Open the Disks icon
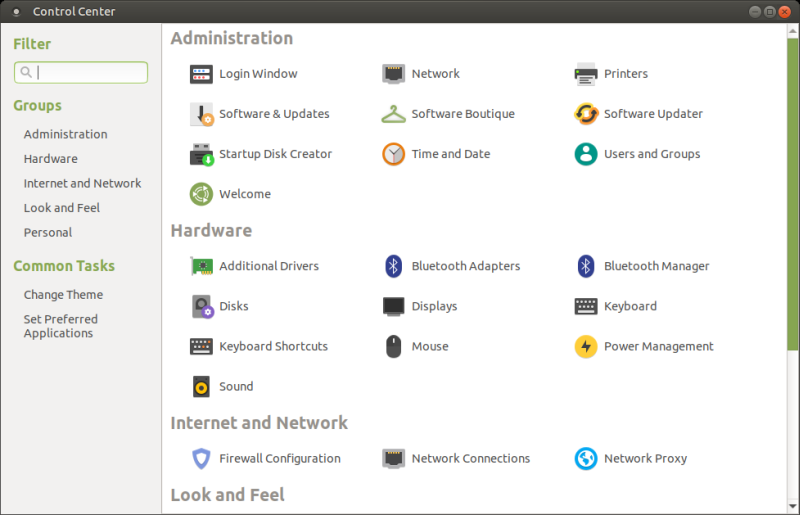 pos(202,306)
